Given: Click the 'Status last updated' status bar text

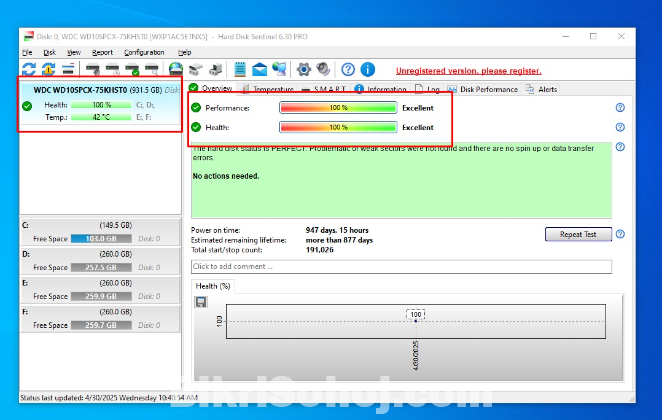Looking at the screenshot, I should (109, 398).
